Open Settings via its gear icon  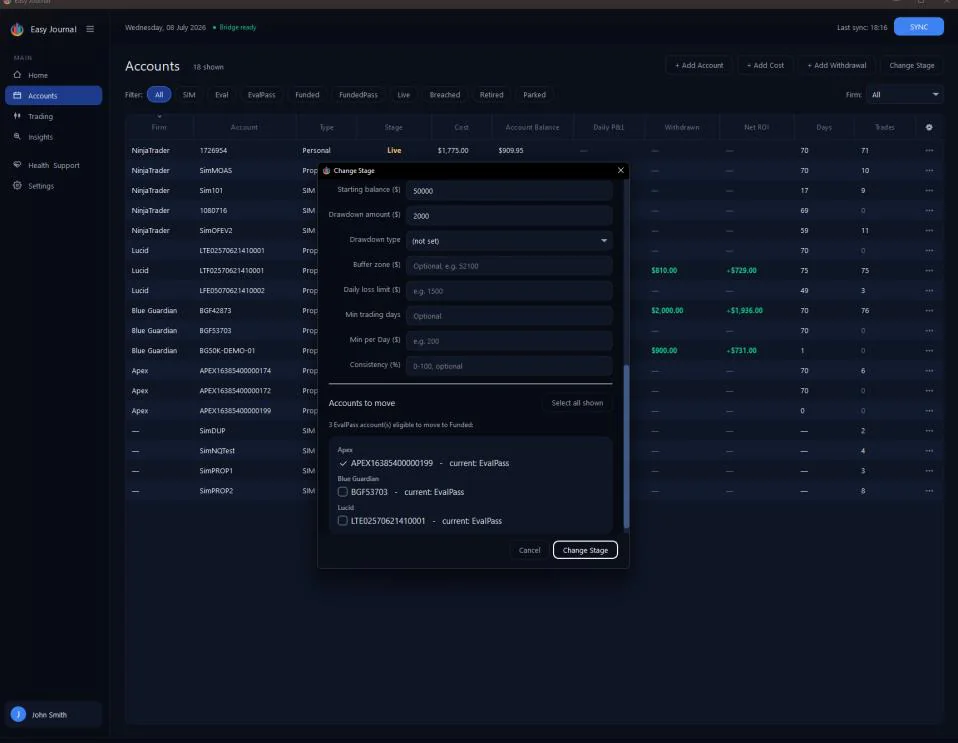point(17,185)
